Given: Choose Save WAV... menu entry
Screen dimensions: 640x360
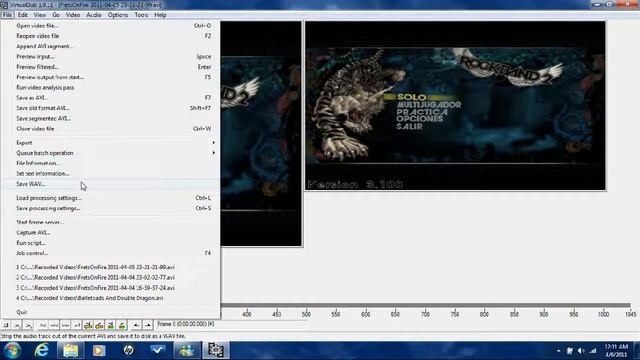Looking at the screenshot, I should click(x=110, y=184).
